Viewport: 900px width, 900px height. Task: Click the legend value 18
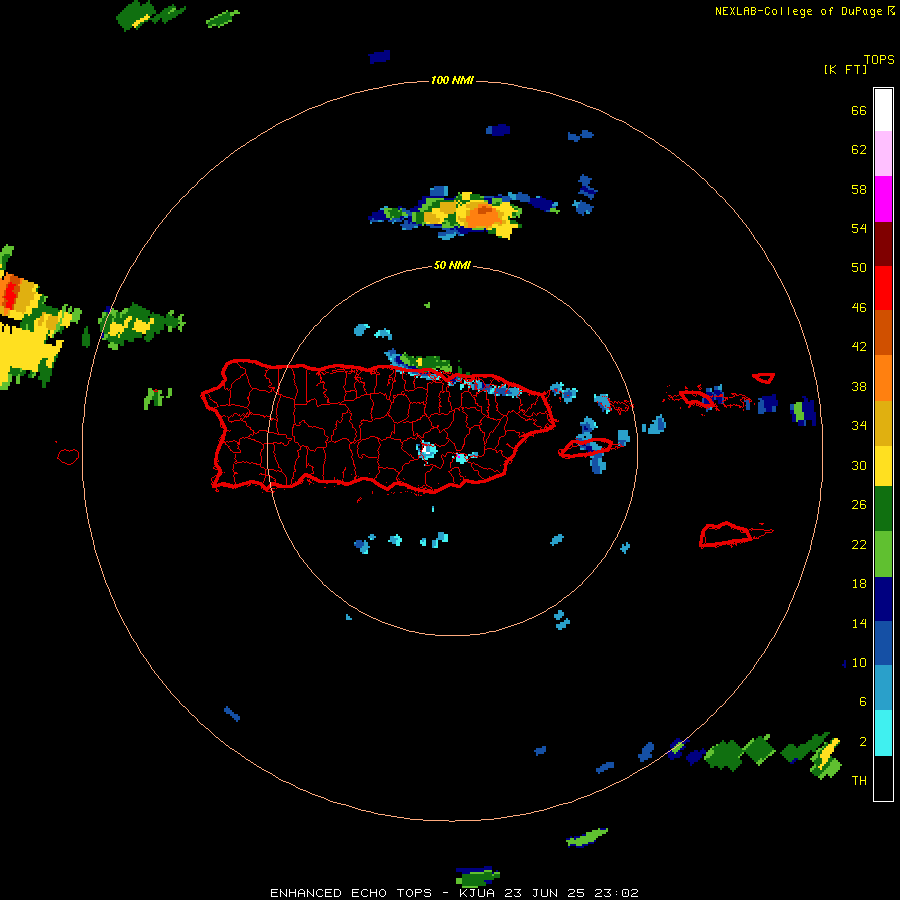(859, 584)
